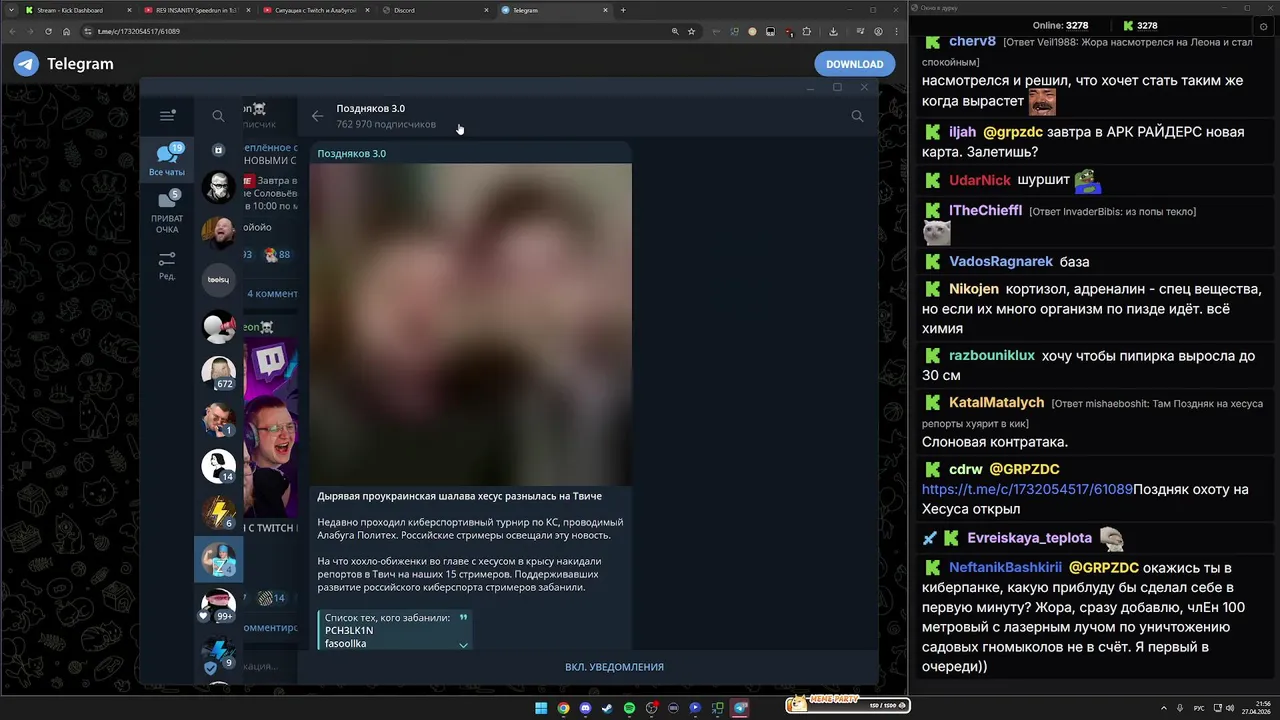Search inside the Поздняков 3.0 channel

[857, 116]
